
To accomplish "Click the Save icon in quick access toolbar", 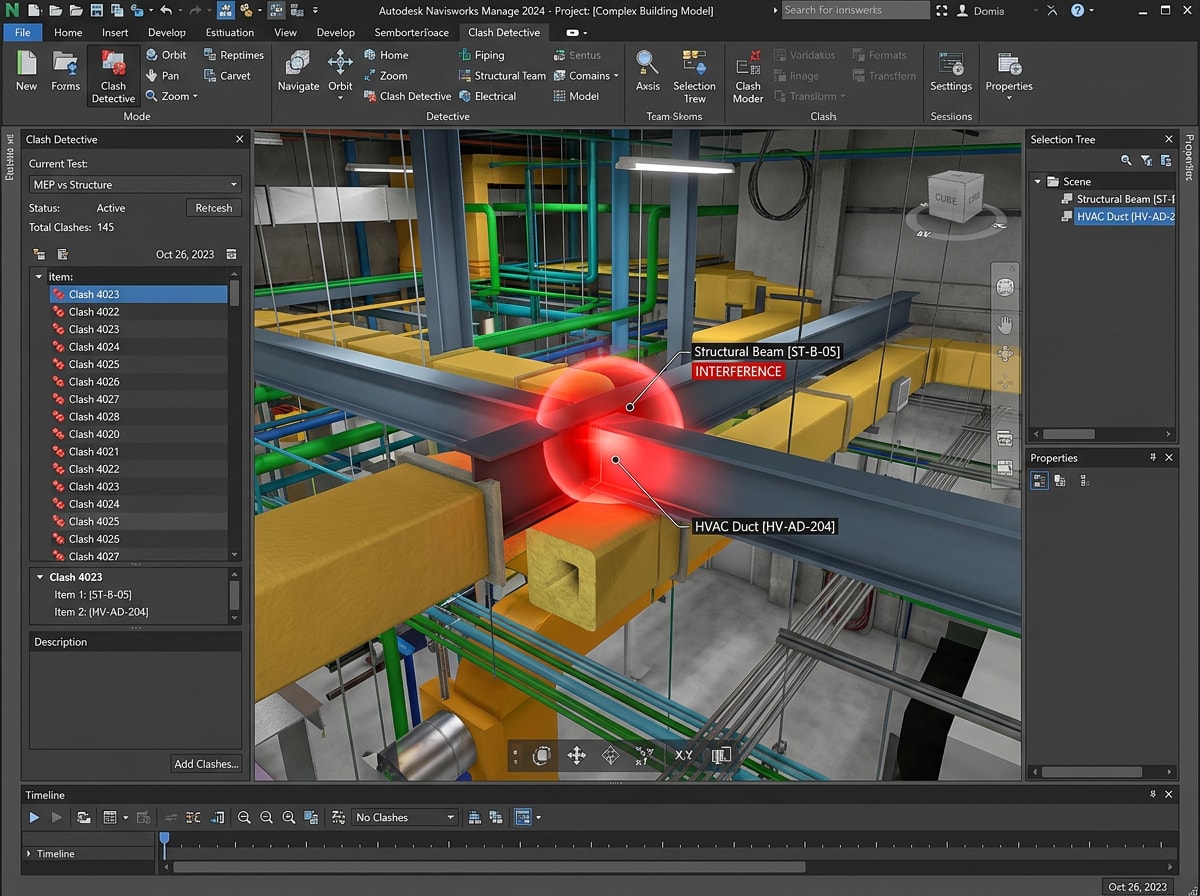I will click(x=96, y=10).
